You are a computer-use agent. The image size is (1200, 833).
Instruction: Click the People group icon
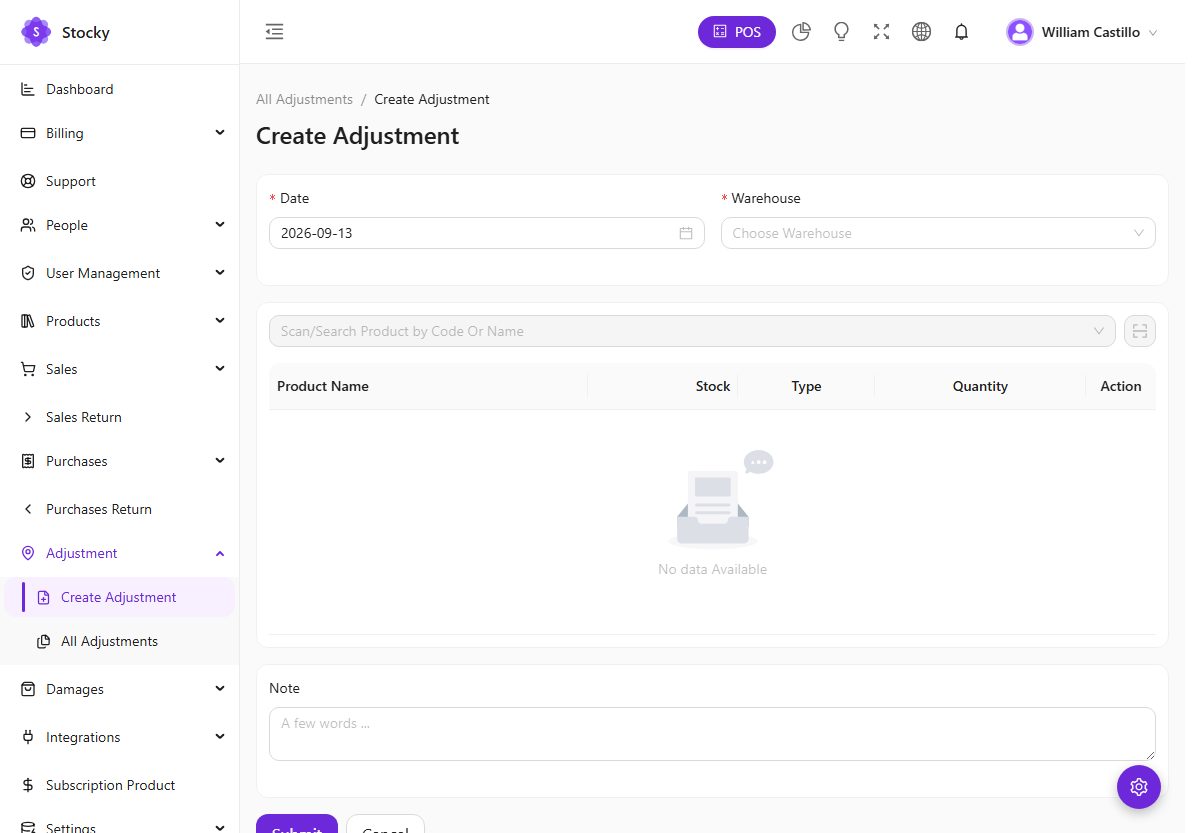[28, 225]
